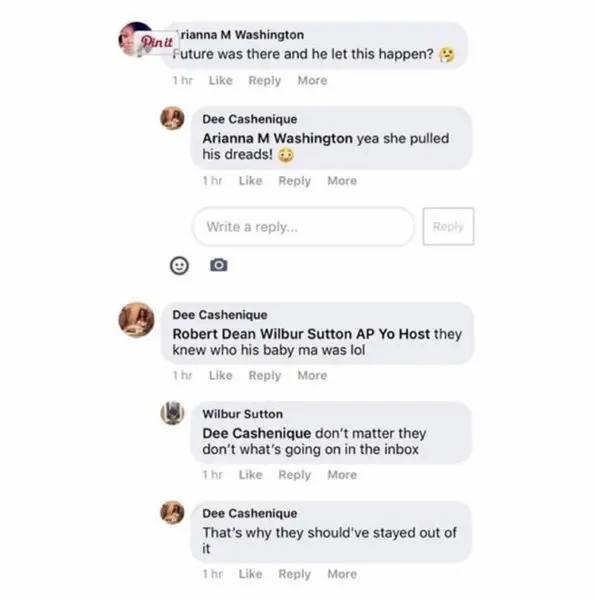Open More options on Arianna's comment
Screen dimensions: 595x600
coord(312,80)
